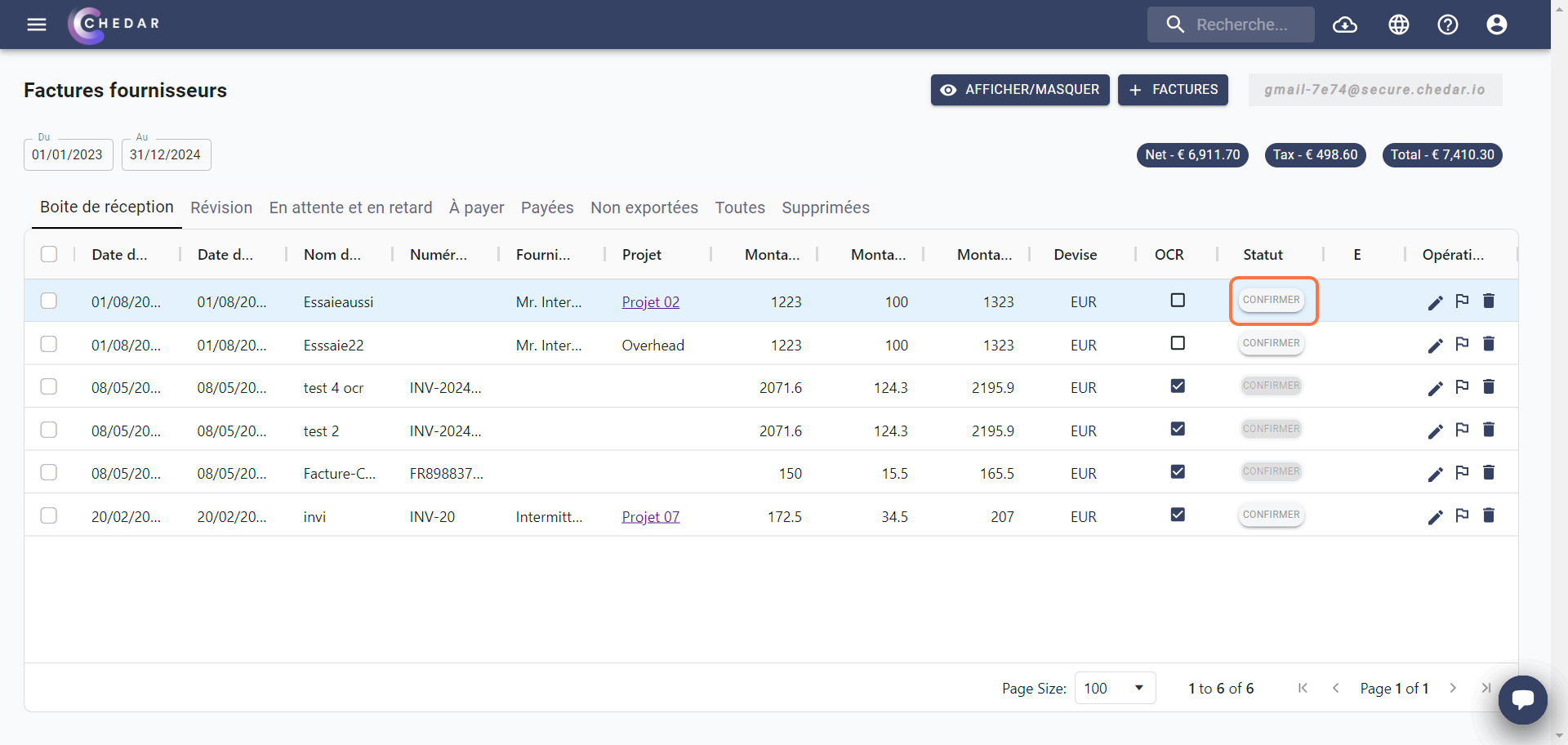Screen dimensions: 1568x745
Task: Edit the Essaieaussi invoice with pencil icon
Action: 1436,302
